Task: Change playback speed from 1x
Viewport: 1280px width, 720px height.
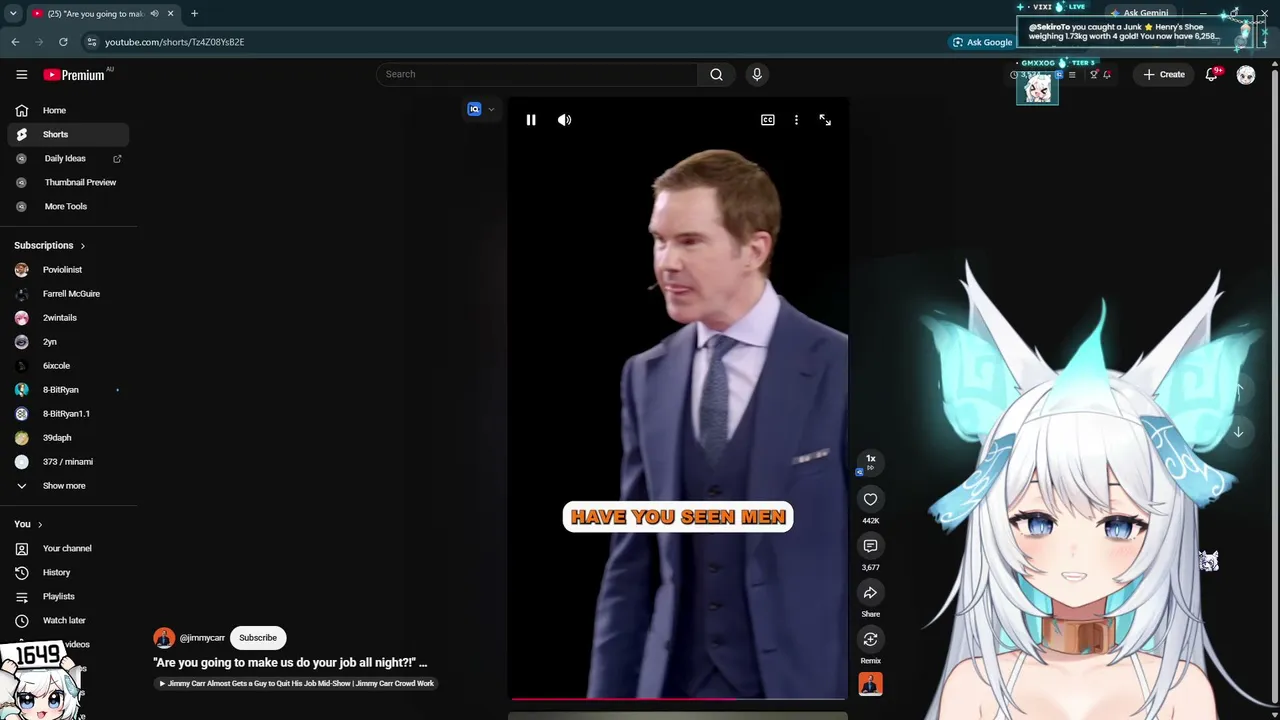Action: (870, 461)
